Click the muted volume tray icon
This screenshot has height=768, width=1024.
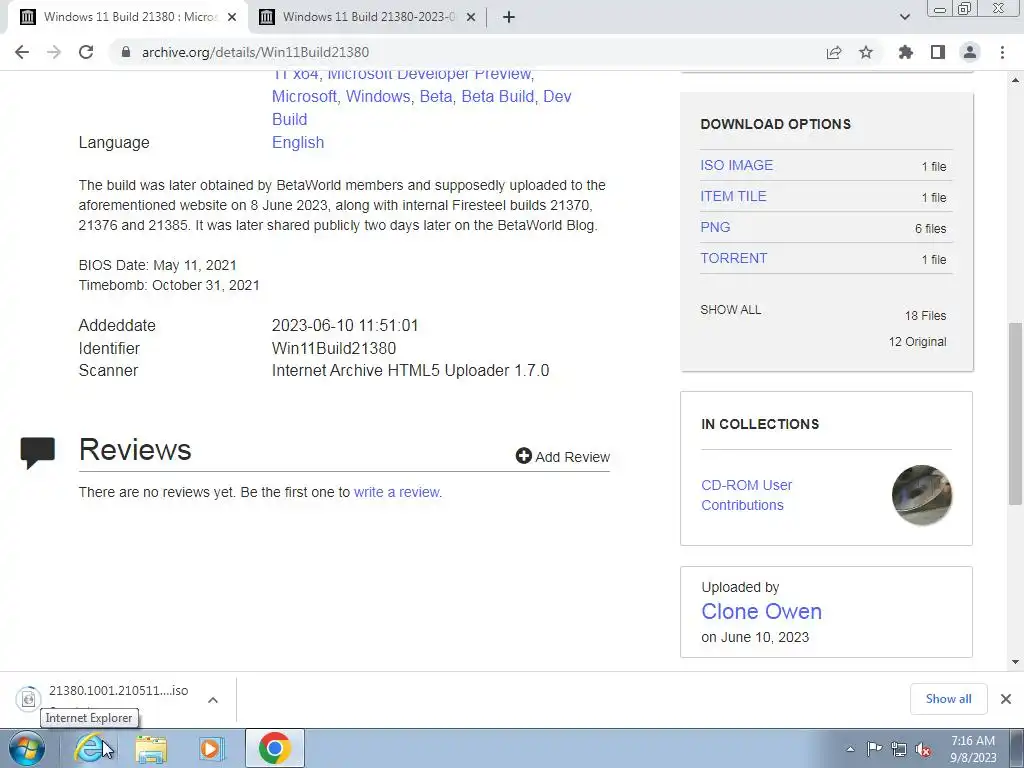click(923, 749)
